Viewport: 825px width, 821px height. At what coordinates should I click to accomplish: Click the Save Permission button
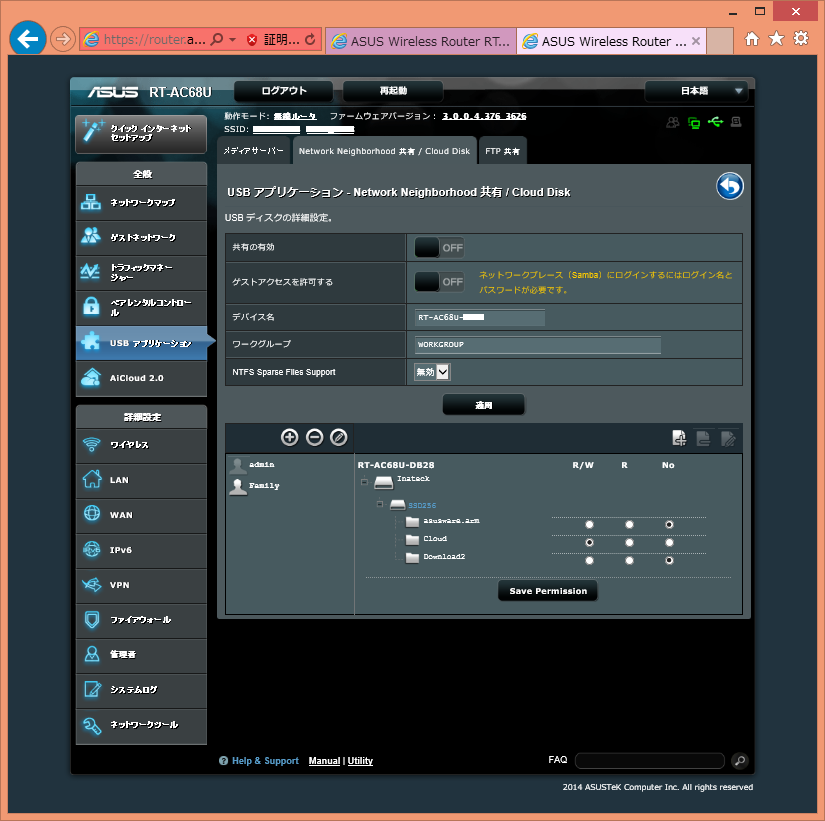pos(548,591)
